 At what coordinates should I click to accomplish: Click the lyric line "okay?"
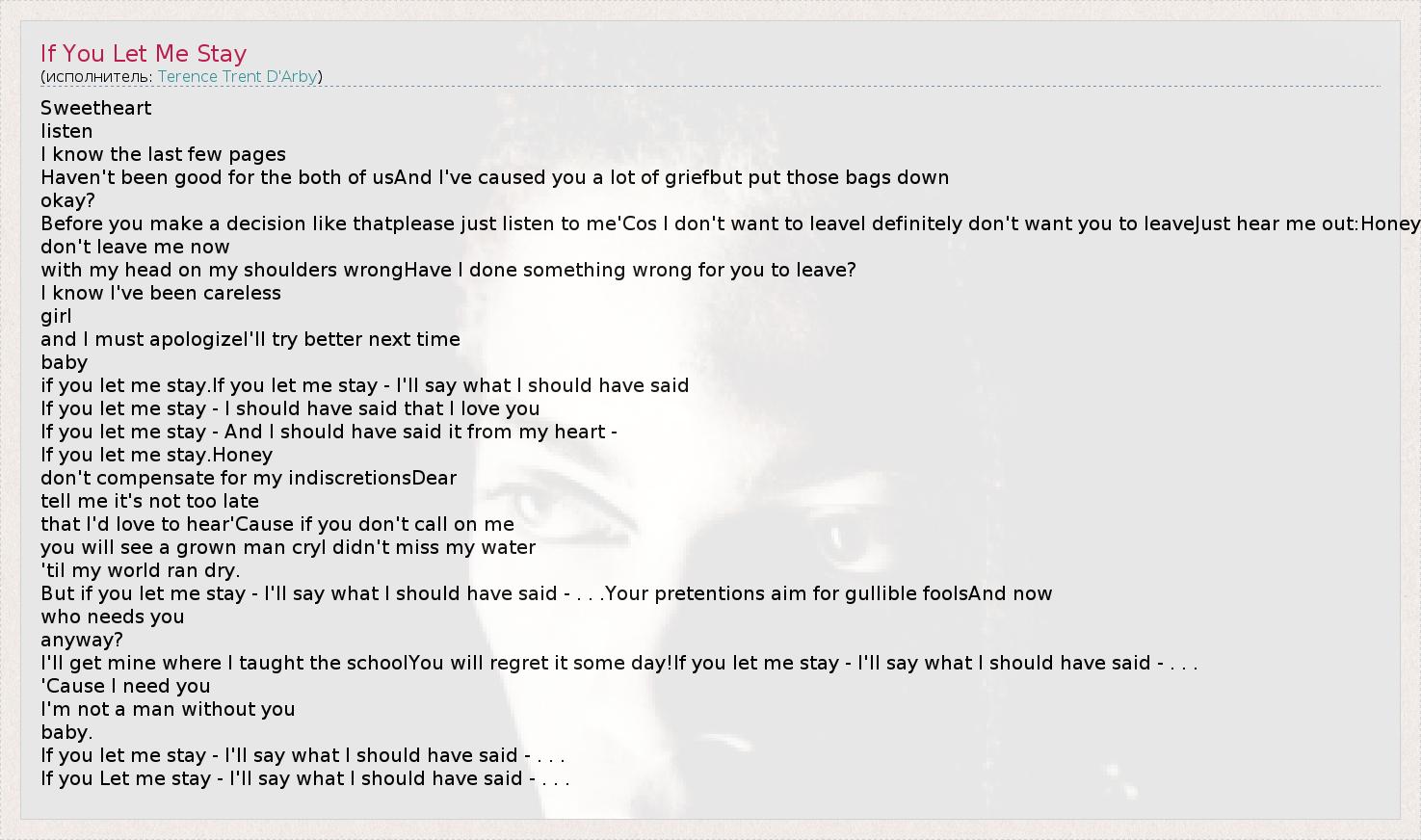(x=67, y=200)
